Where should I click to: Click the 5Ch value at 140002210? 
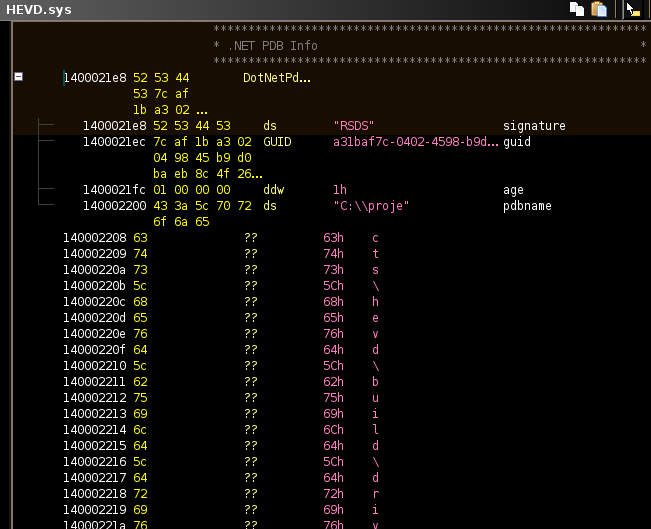tap(333, 366)
